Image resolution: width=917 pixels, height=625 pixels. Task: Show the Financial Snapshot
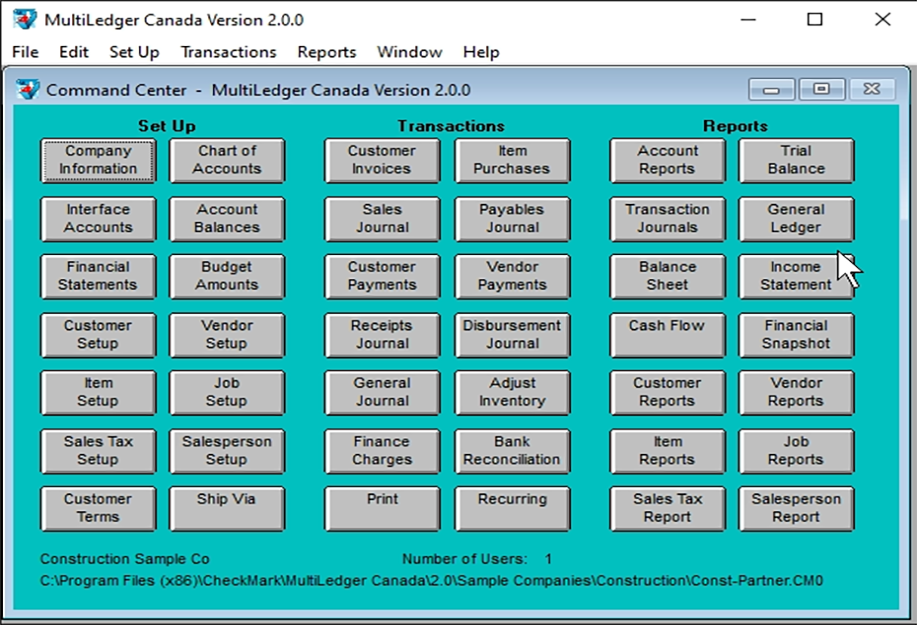795,334
